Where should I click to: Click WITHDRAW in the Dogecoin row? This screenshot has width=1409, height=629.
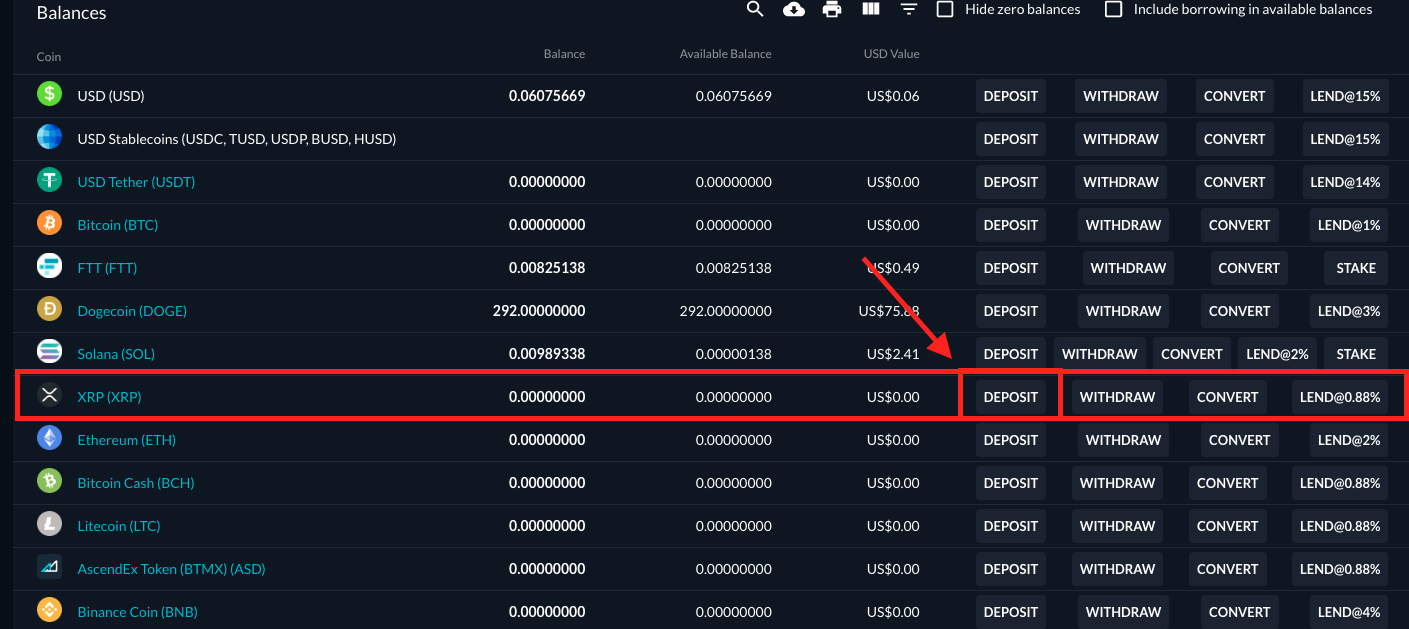[x=1124, y=311]
